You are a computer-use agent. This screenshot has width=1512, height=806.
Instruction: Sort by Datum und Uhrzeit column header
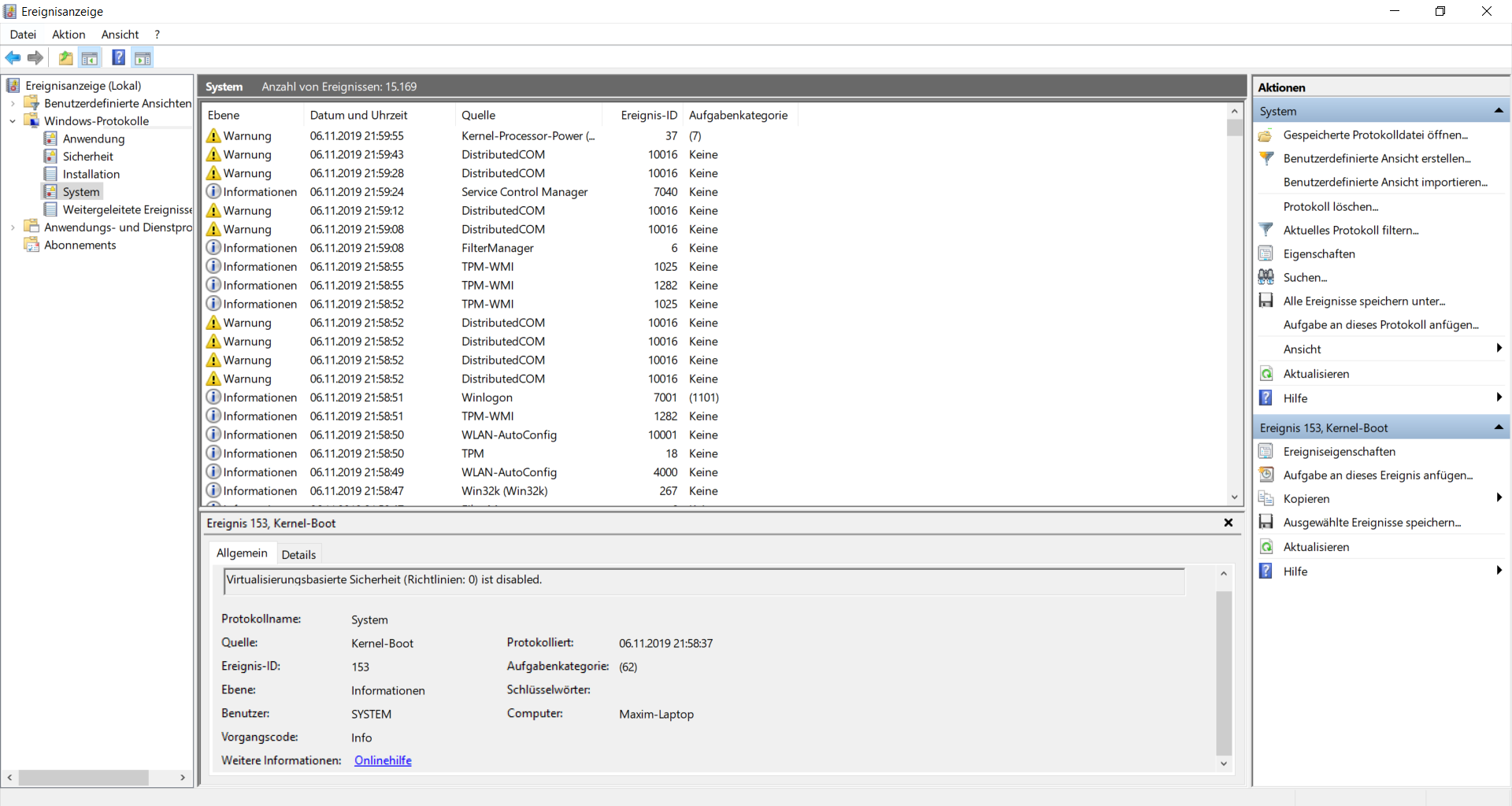pyautogui.click(x=380, y=115)
